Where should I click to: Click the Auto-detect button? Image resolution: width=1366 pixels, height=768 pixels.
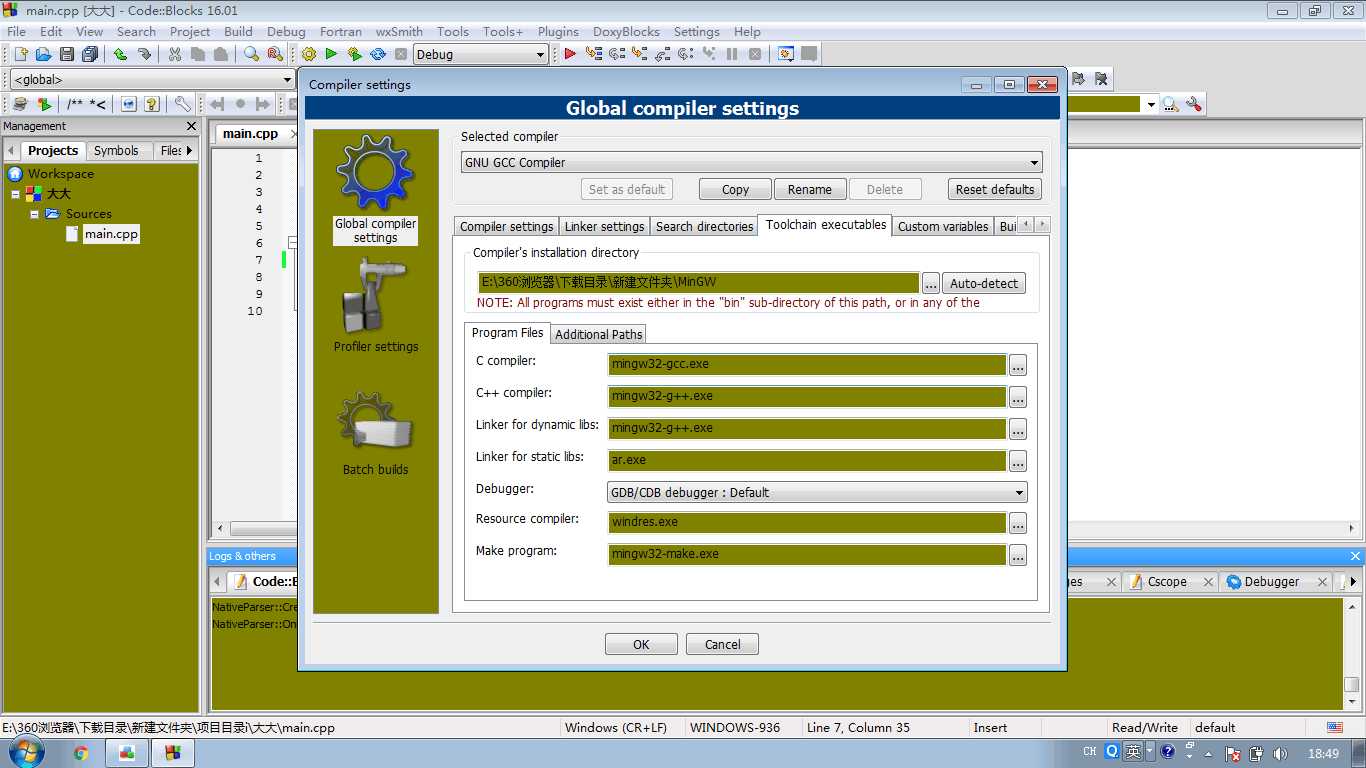984,283
